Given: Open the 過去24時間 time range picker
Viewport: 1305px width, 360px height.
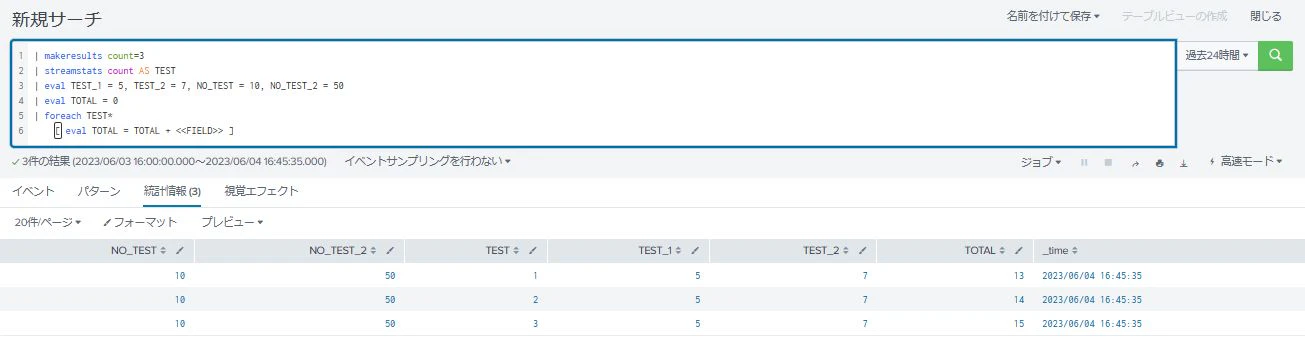Looking at the screenshot, I should 1217,56.
